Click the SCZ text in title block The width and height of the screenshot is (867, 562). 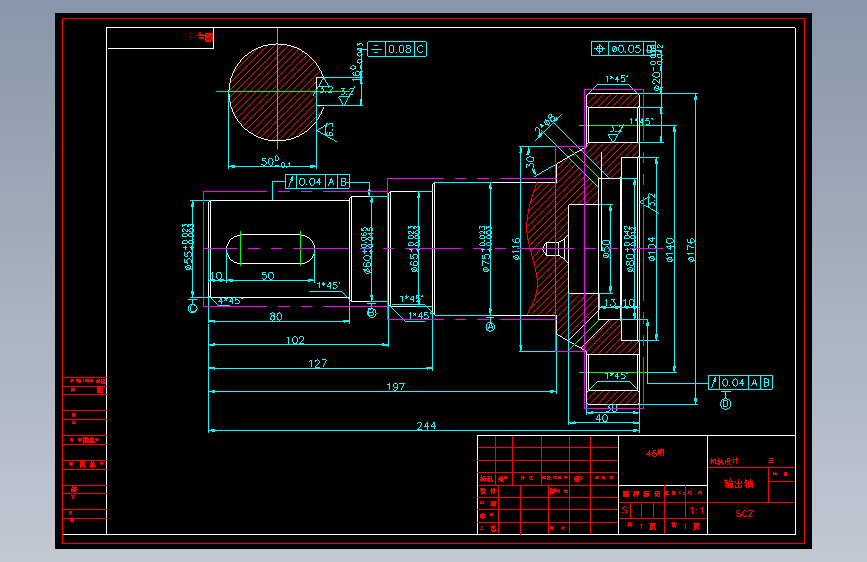744,513
